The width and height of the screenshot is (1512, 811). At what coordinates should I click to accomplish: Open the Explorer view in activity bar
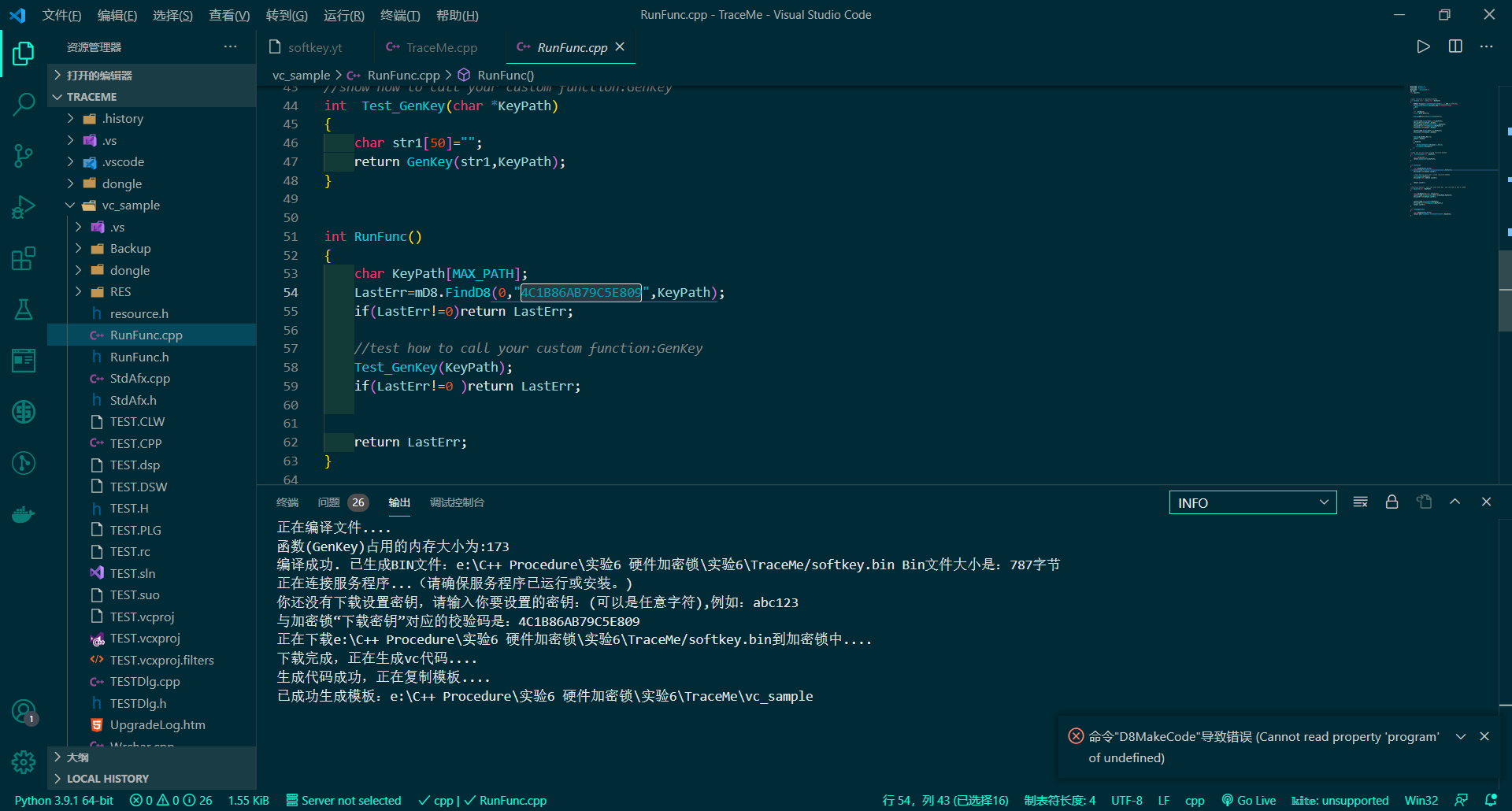click(x=24, y=54)
